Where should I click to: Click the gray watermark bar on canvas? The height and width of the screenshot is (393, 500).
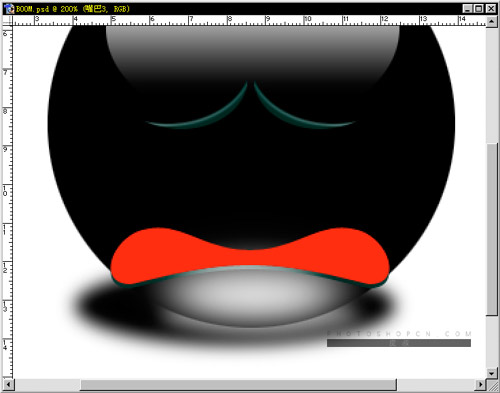(x=399, y=343)
